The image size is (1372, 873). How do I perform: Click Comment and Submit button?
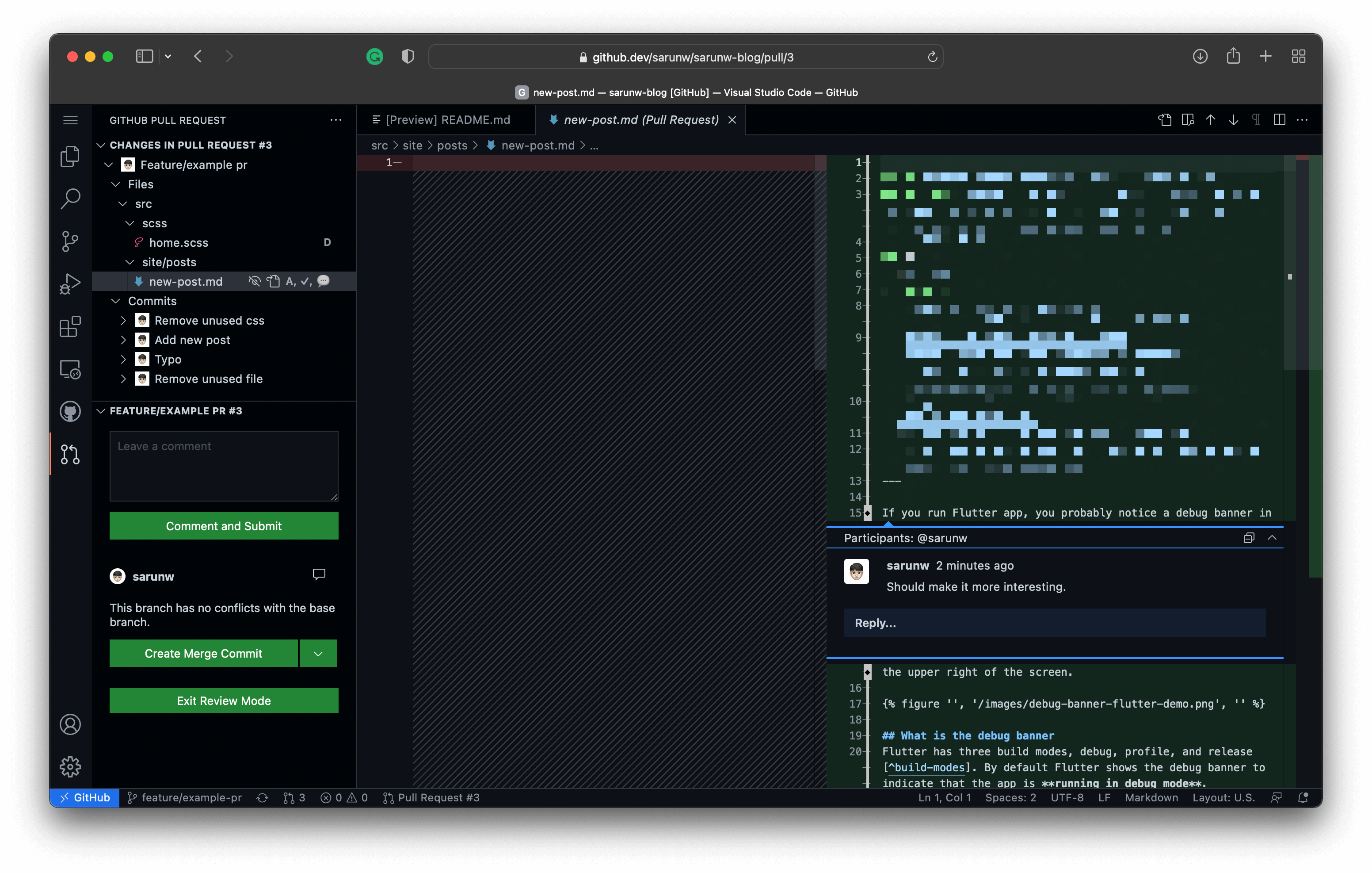(223, 526)
